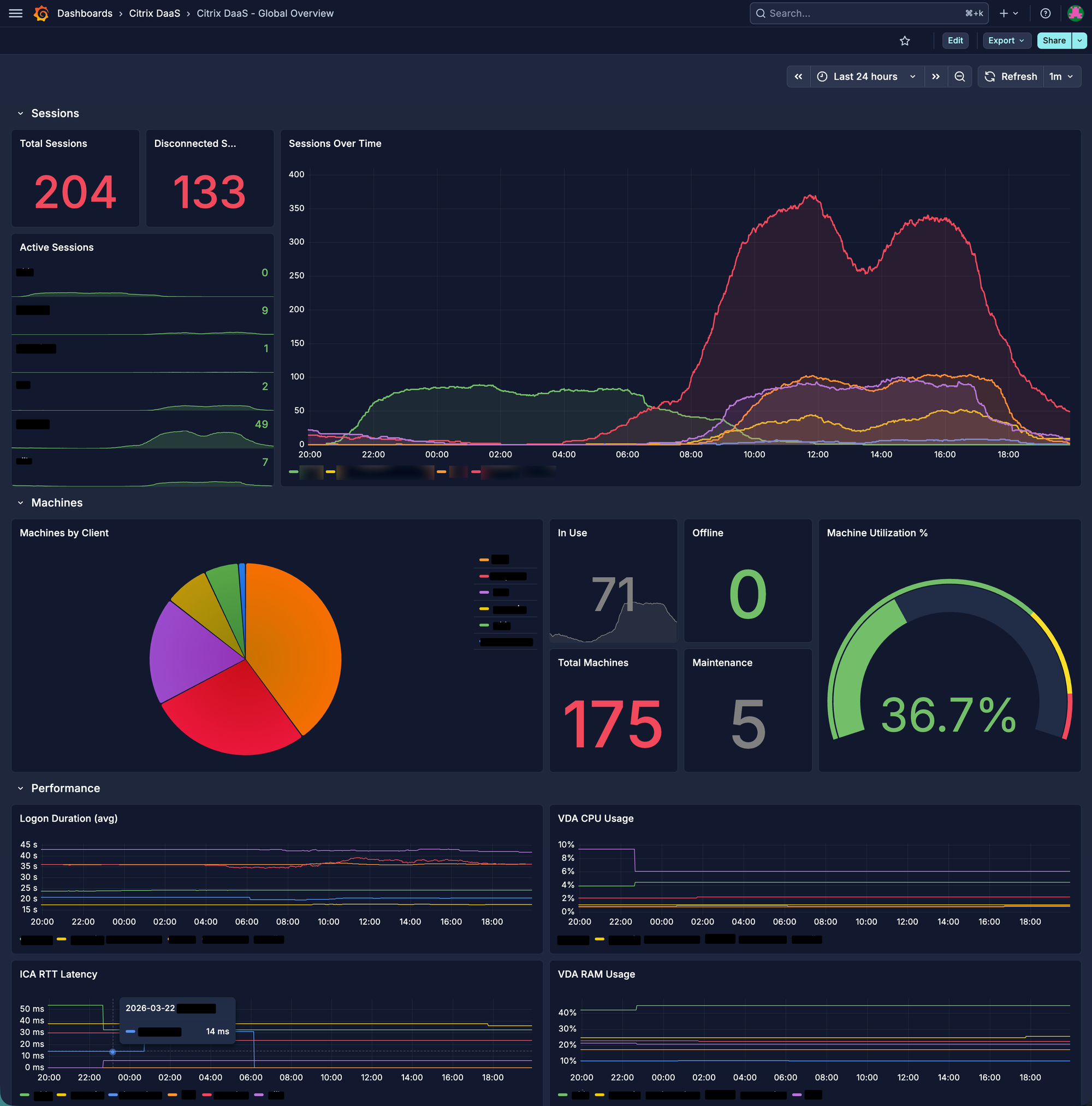Screen dimensions: 1092x1106
Task: Click the Grafana logo icon
Action: click(x=41, y=13)
